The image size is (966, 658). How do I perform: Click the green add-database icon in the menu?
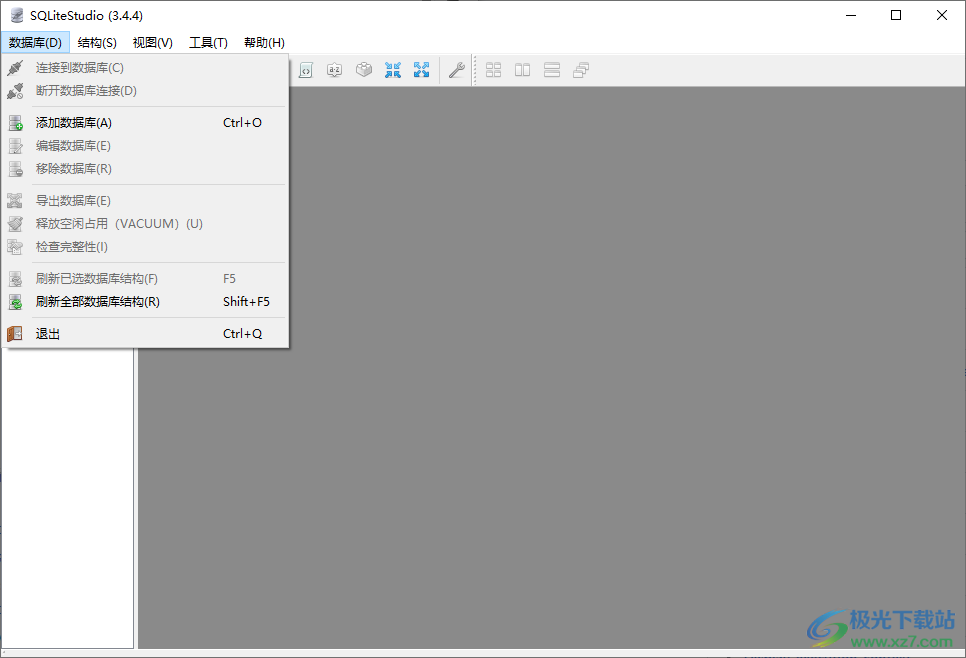tap(16, 122)
